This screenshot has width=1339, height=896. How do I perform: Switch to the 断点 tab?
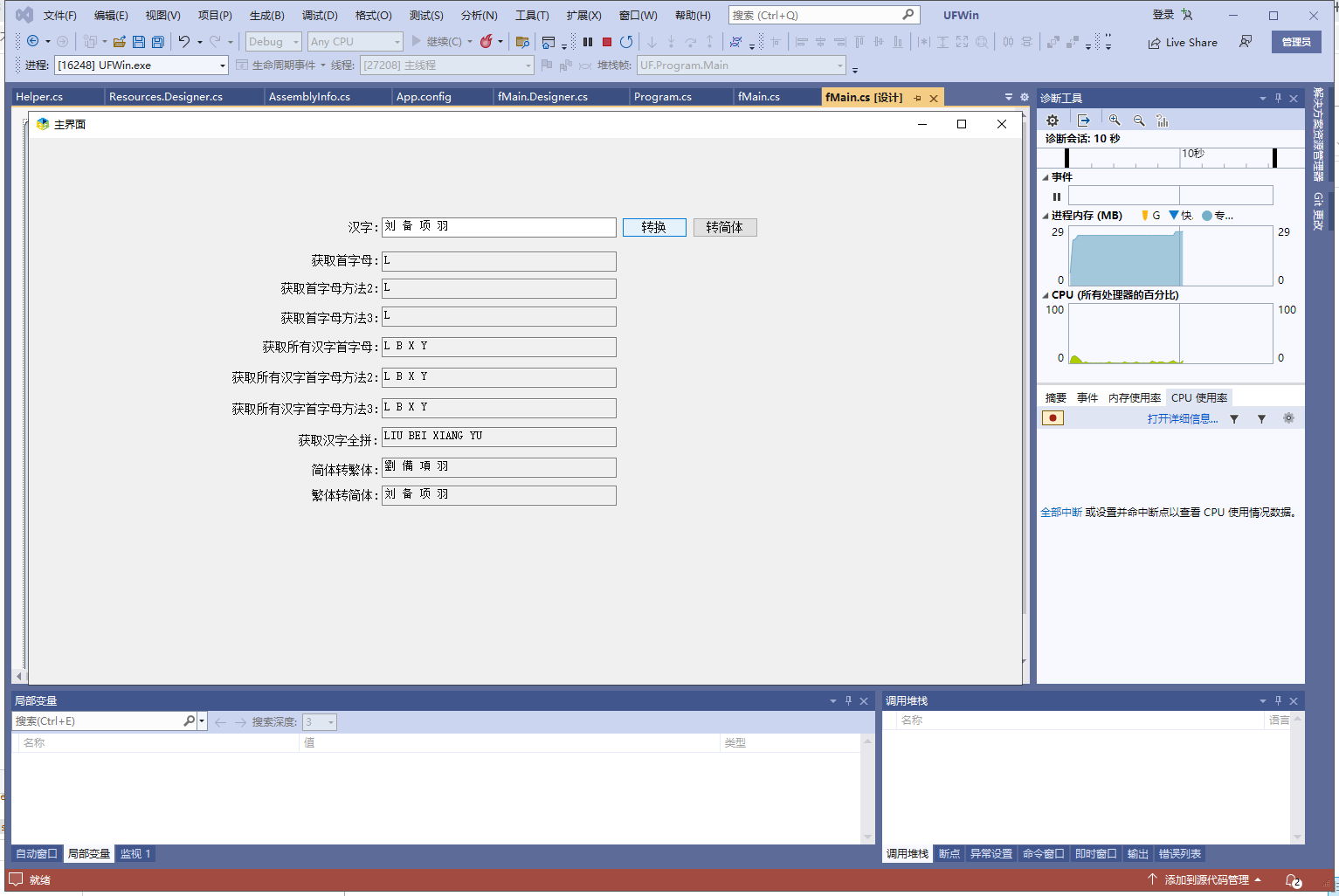coord(949,854)
